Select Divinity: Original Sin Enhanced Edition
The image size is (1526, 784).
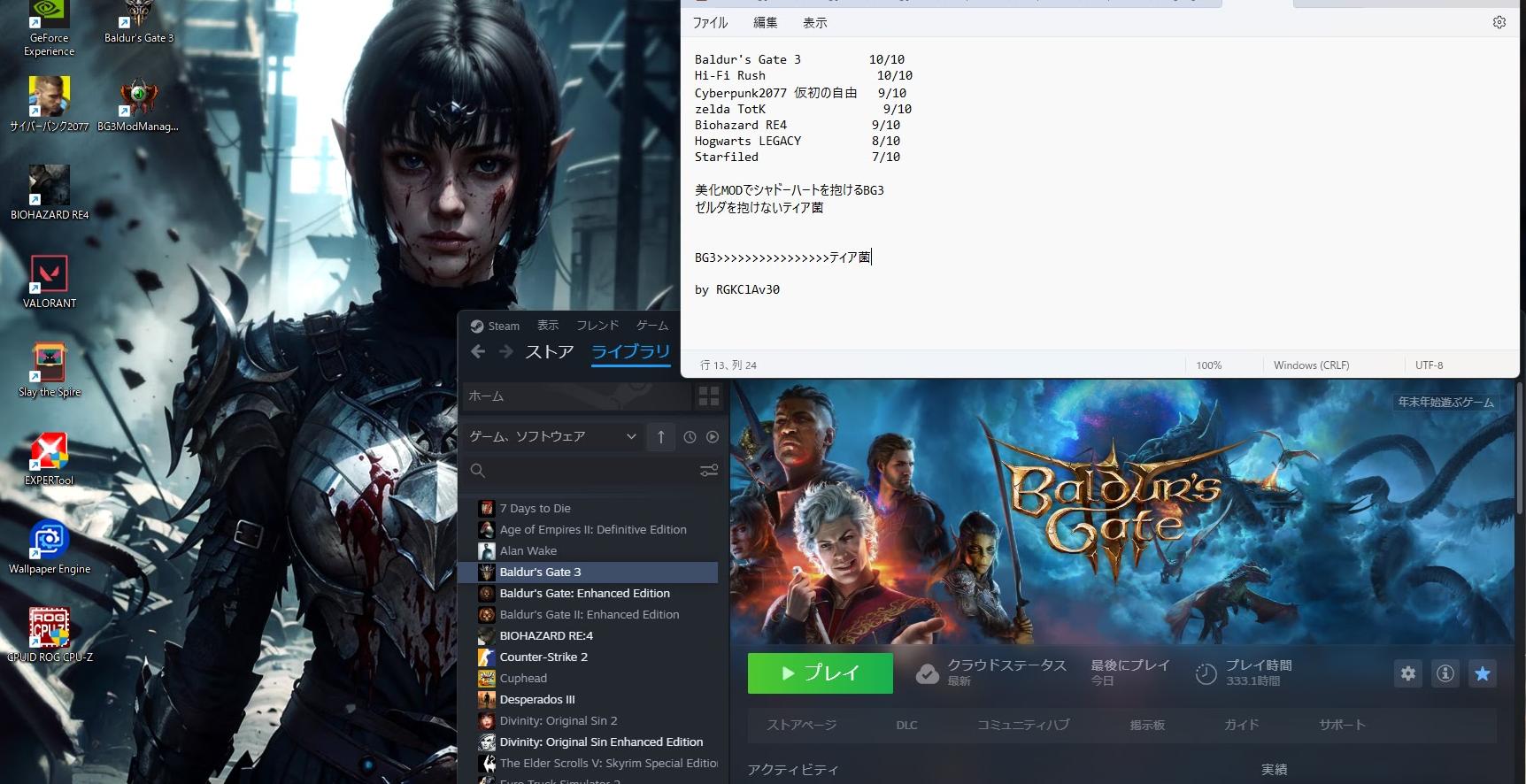[x=589, y=742]
